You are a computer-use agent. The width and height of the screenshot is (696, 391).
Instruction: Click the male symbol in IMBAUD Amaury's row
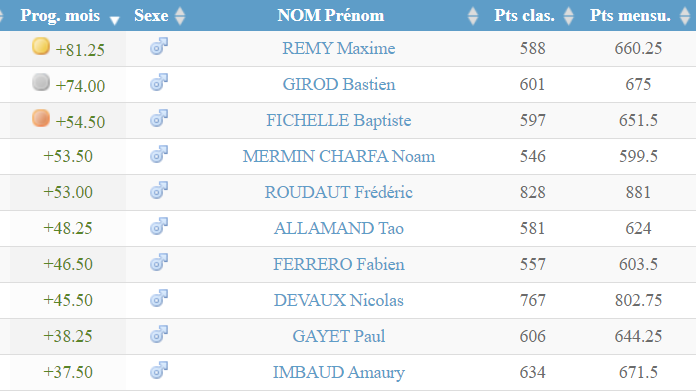tap(159, 370)
